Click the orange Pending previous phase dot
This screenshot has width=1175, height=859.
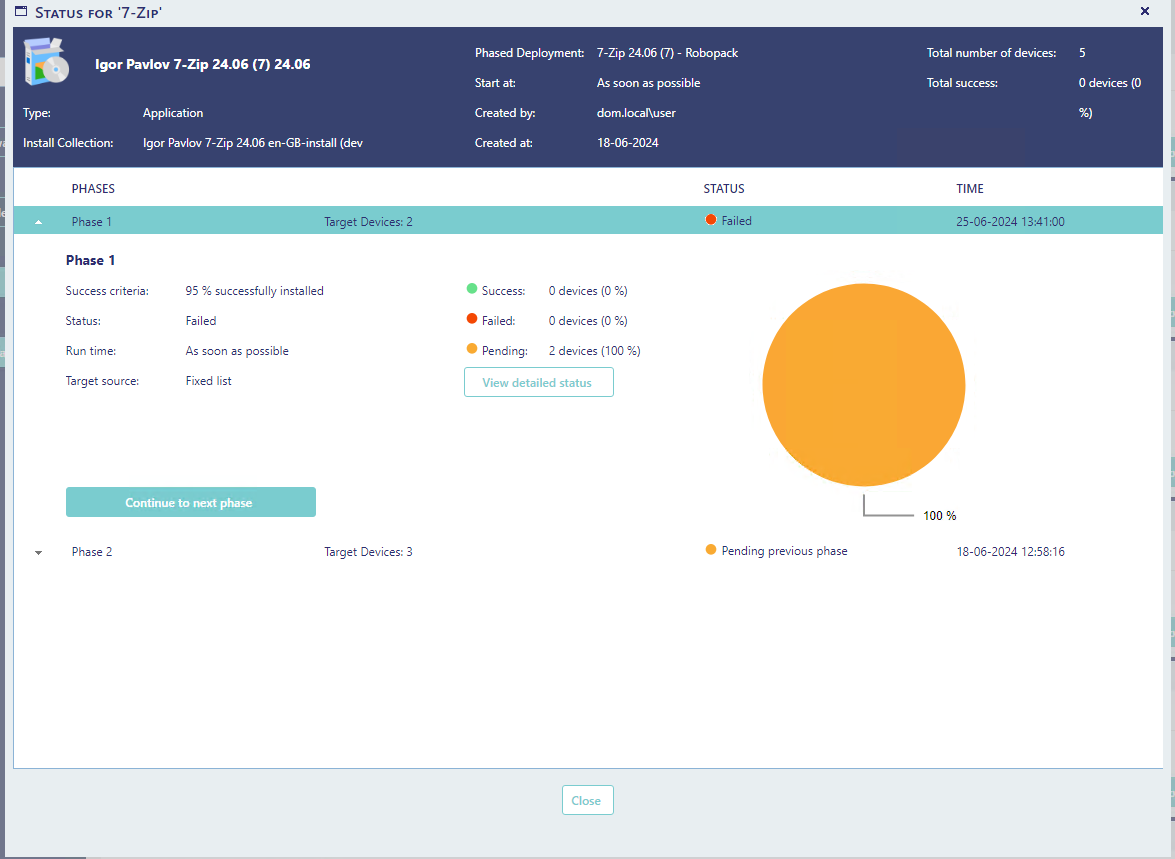[x=710, y=549]
